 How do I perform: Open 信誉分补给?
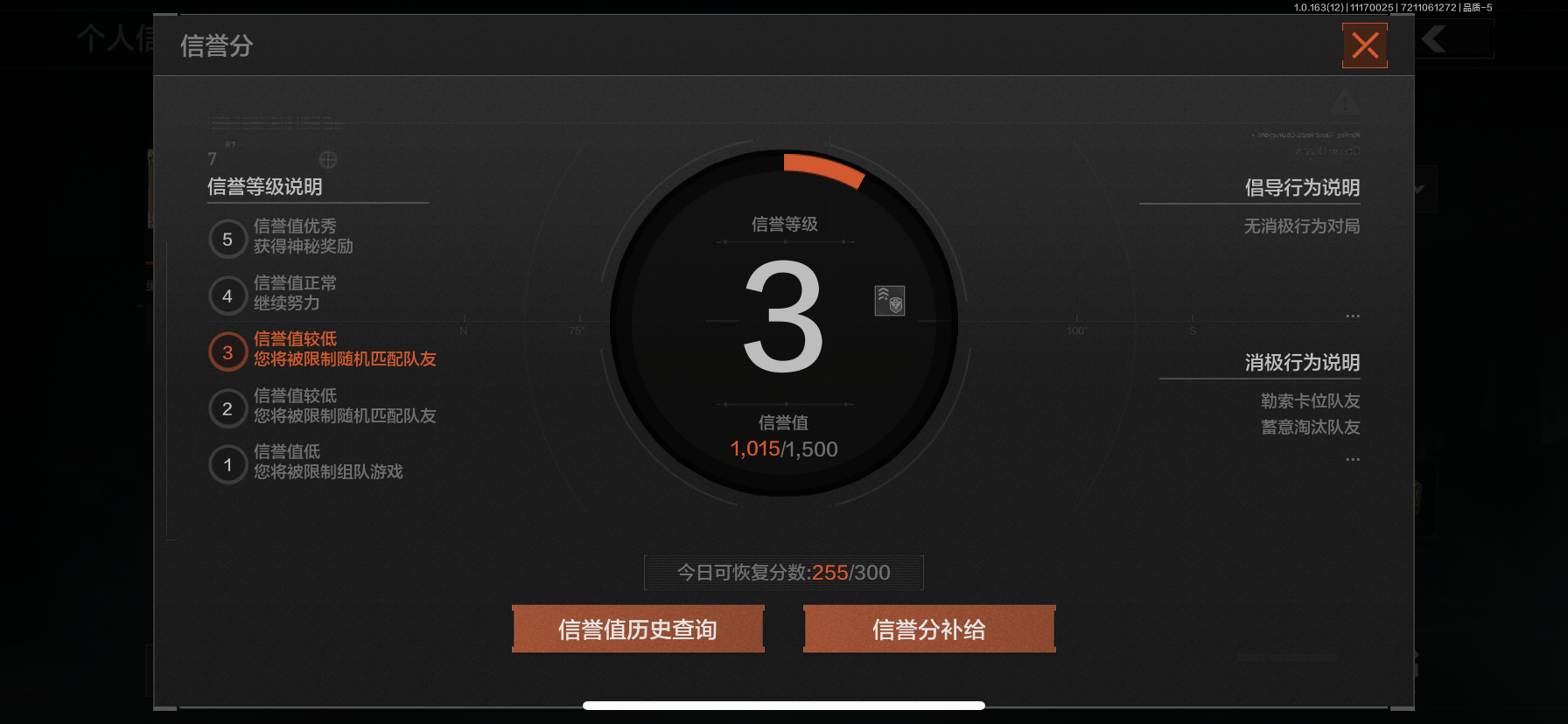pyautogui.click(x=929, y=629)
